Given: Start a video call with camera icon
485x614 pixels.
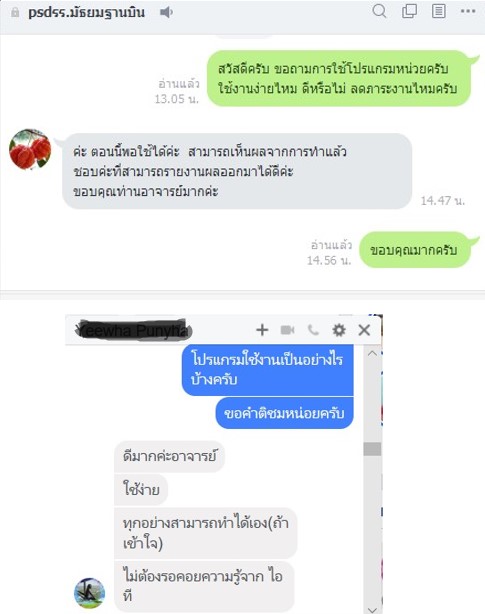Looking at the screenshot, I should pyautogui.click(x=287, y=330).
